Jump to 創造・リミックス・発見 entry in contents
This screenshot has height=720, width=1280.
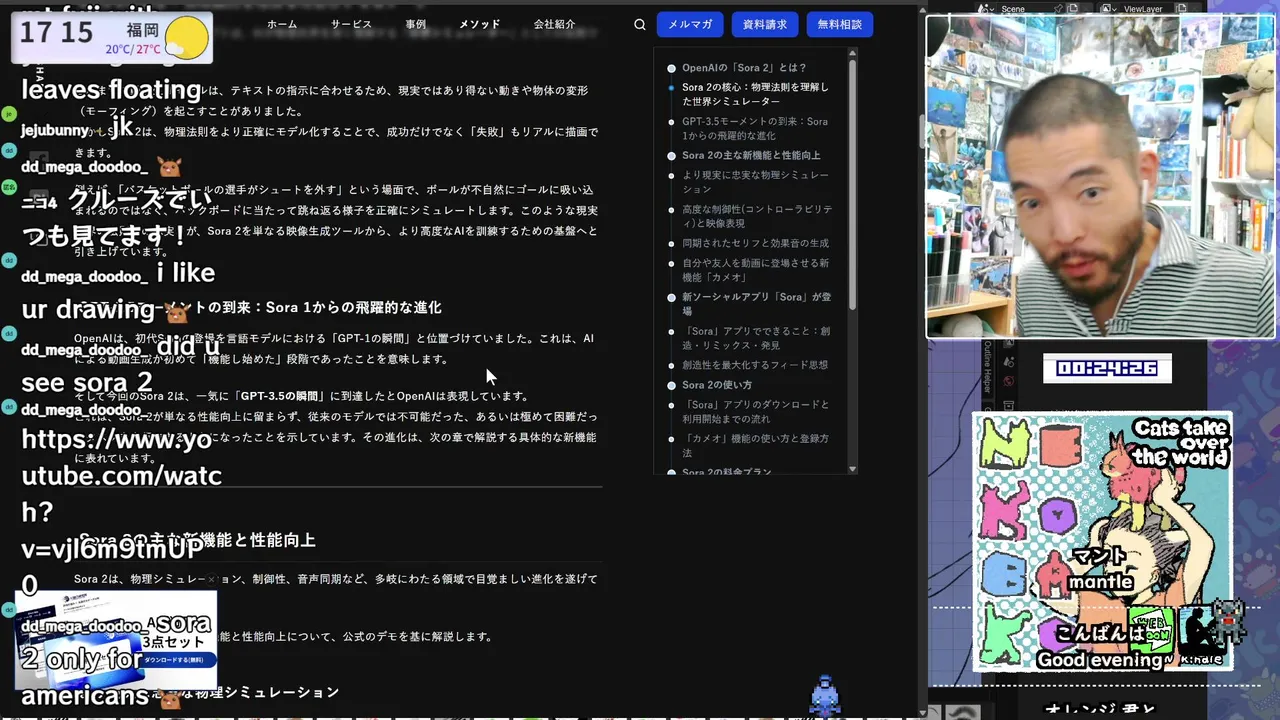755,338
